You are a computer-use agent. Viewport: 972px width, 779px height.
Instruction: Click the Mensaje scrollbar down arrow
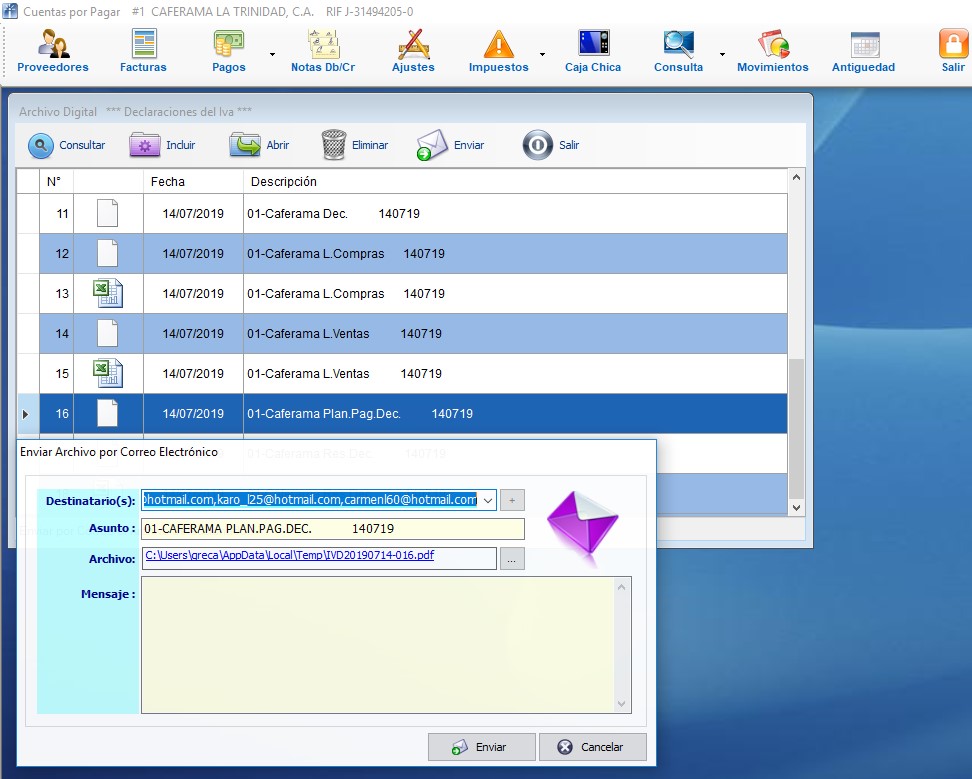pos(622,704)
